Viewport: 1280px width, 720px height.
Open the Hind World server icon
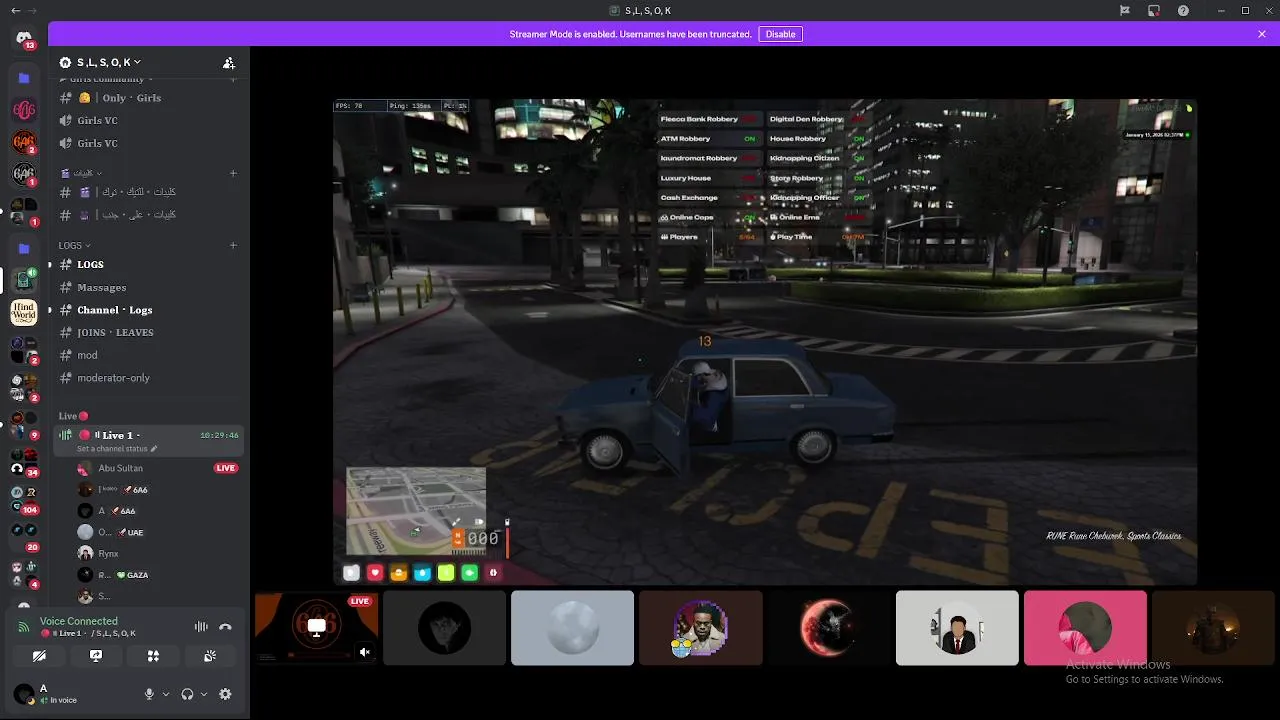(24, 313)
